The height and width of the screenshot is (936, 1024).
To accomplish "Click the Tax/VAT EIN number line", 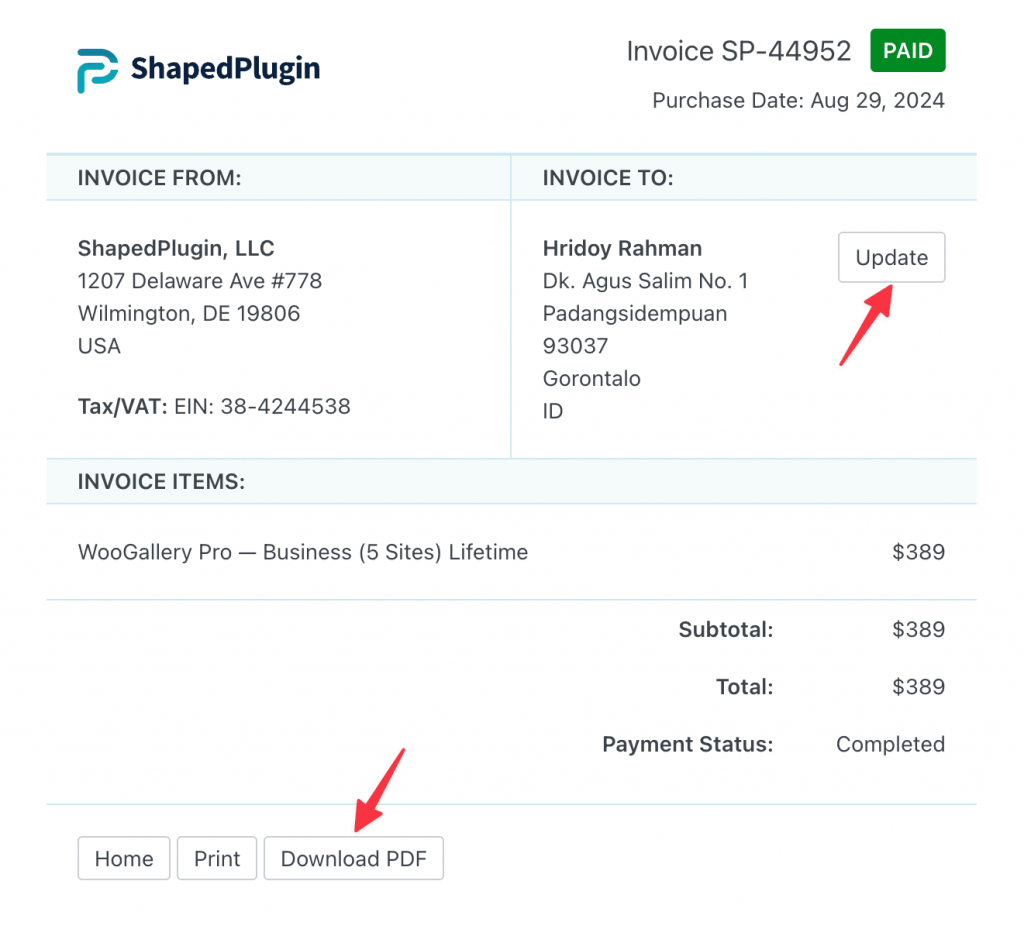I will tap(214, 406).
